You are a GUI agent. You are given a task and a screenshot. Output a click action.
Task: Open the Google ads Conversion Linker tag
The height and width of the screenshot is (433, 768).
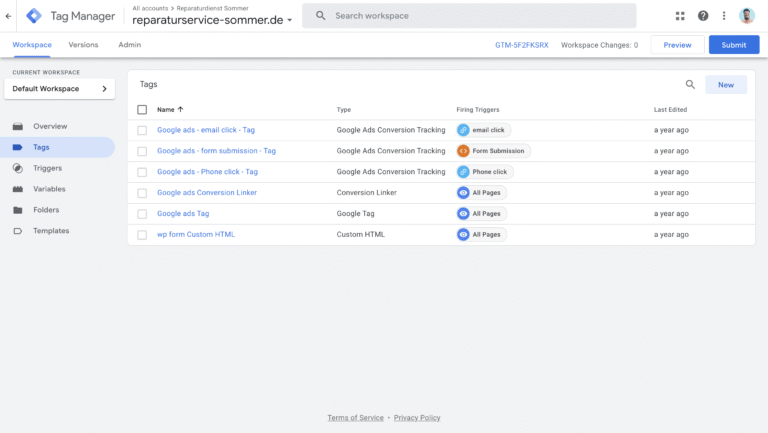(206, 193)
